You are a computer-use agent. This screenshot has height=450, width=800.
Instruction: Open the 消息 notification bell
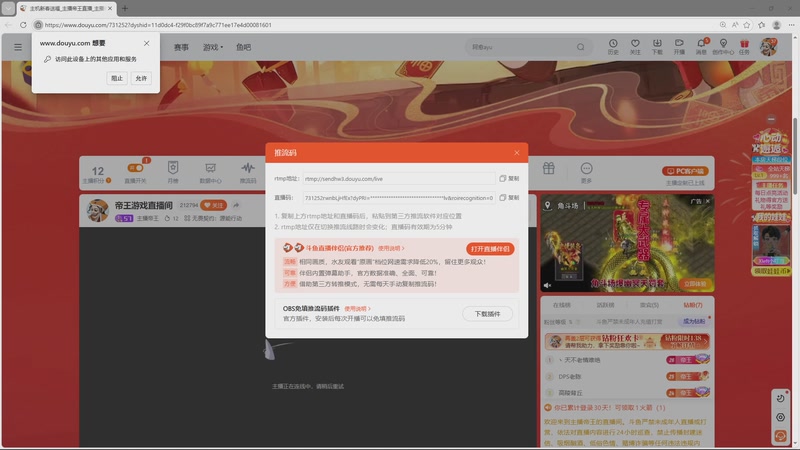coord(702,46)
